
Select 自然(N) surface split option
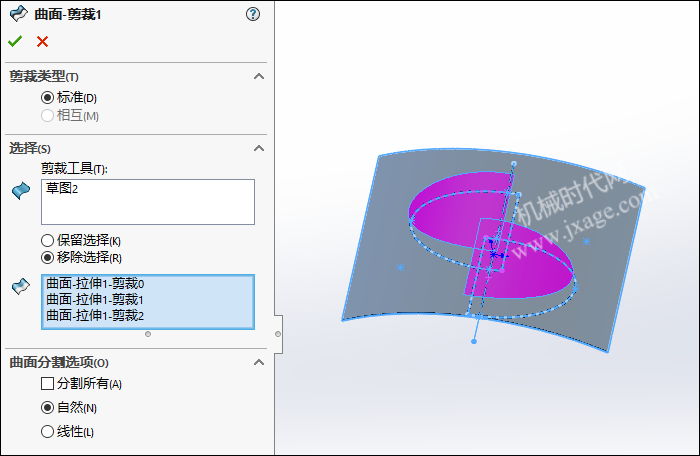coord(47,407)
